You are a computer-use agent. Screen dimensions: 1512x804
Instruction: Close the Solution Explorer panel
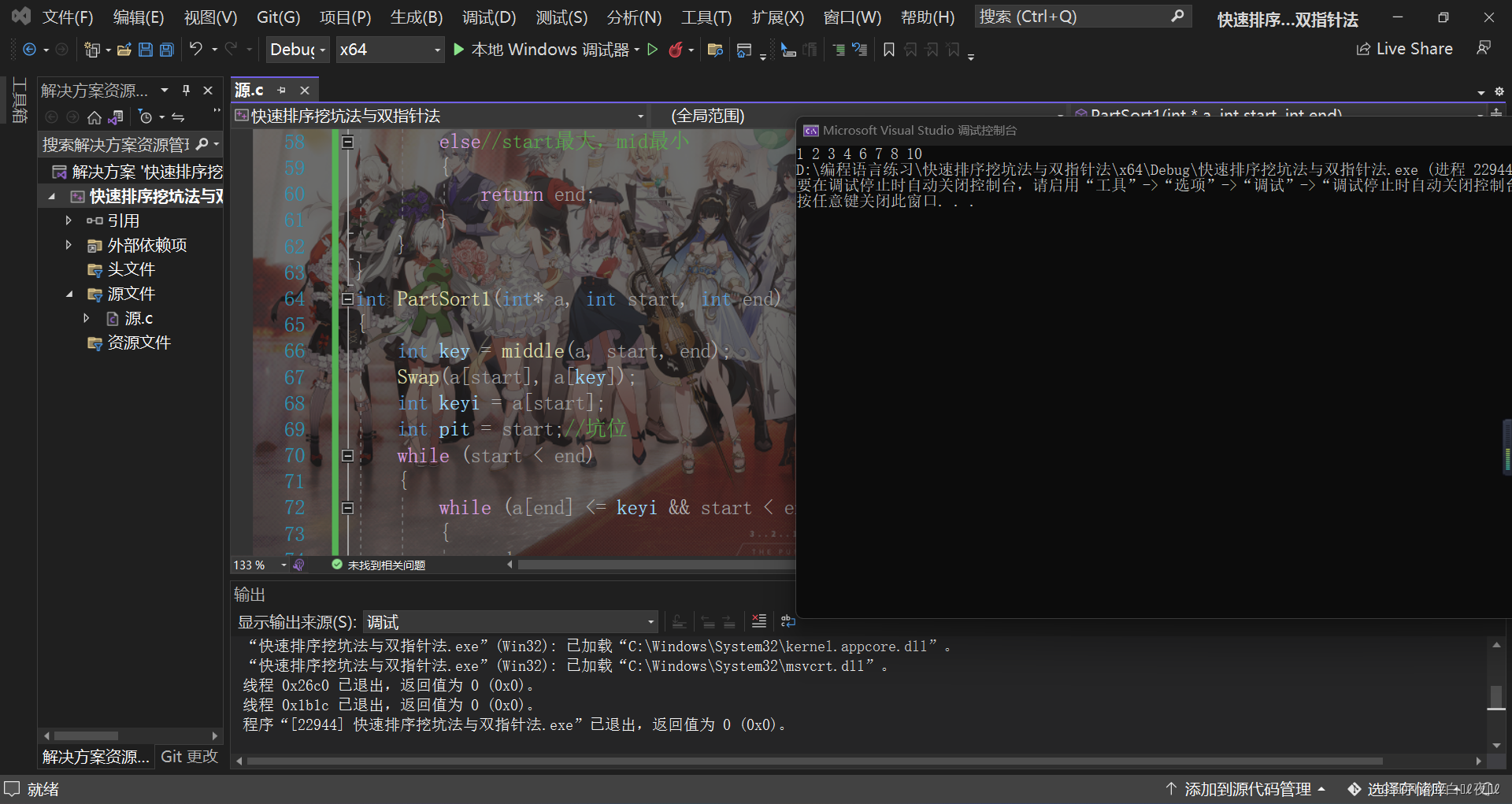tap(208, 90)
